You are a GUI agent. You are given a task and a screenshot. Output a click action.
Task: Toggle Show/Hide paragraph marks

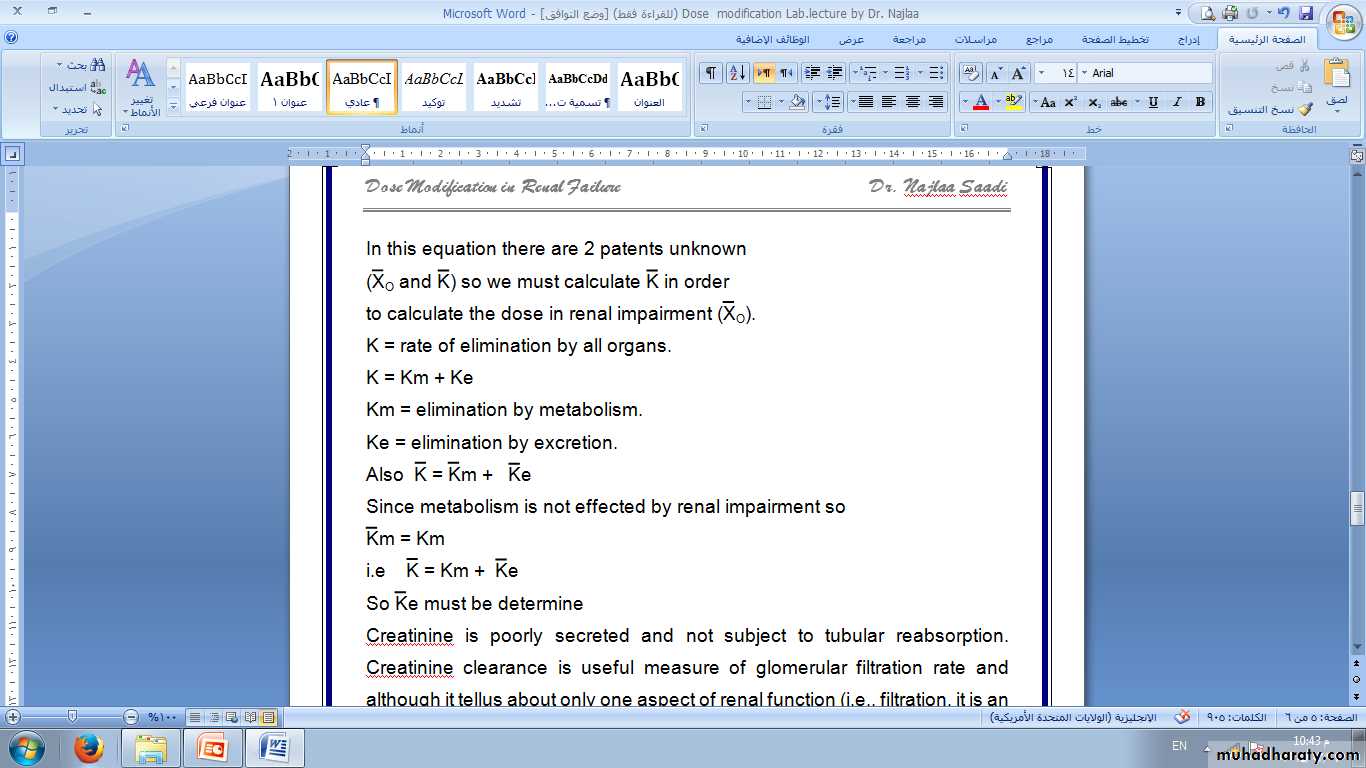(x=710, y=73)
